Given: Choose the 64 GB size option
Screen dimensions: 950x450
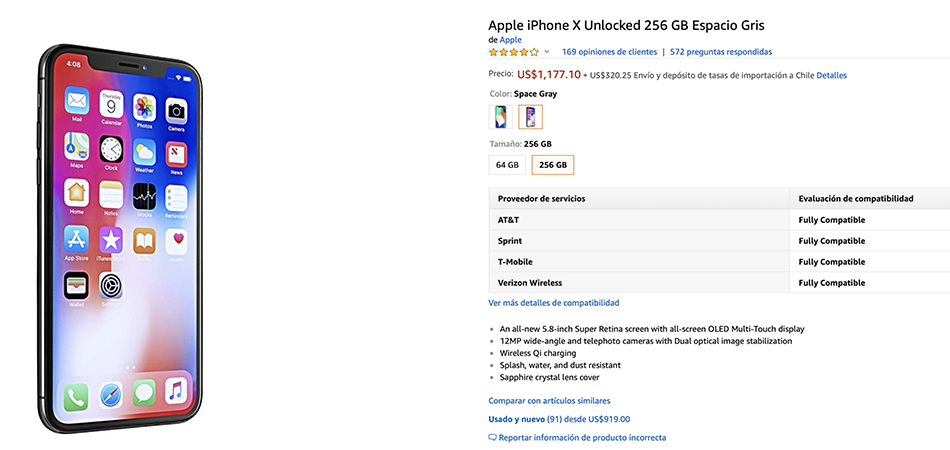Looking at the screenshot, I should [x=507, y=165].
